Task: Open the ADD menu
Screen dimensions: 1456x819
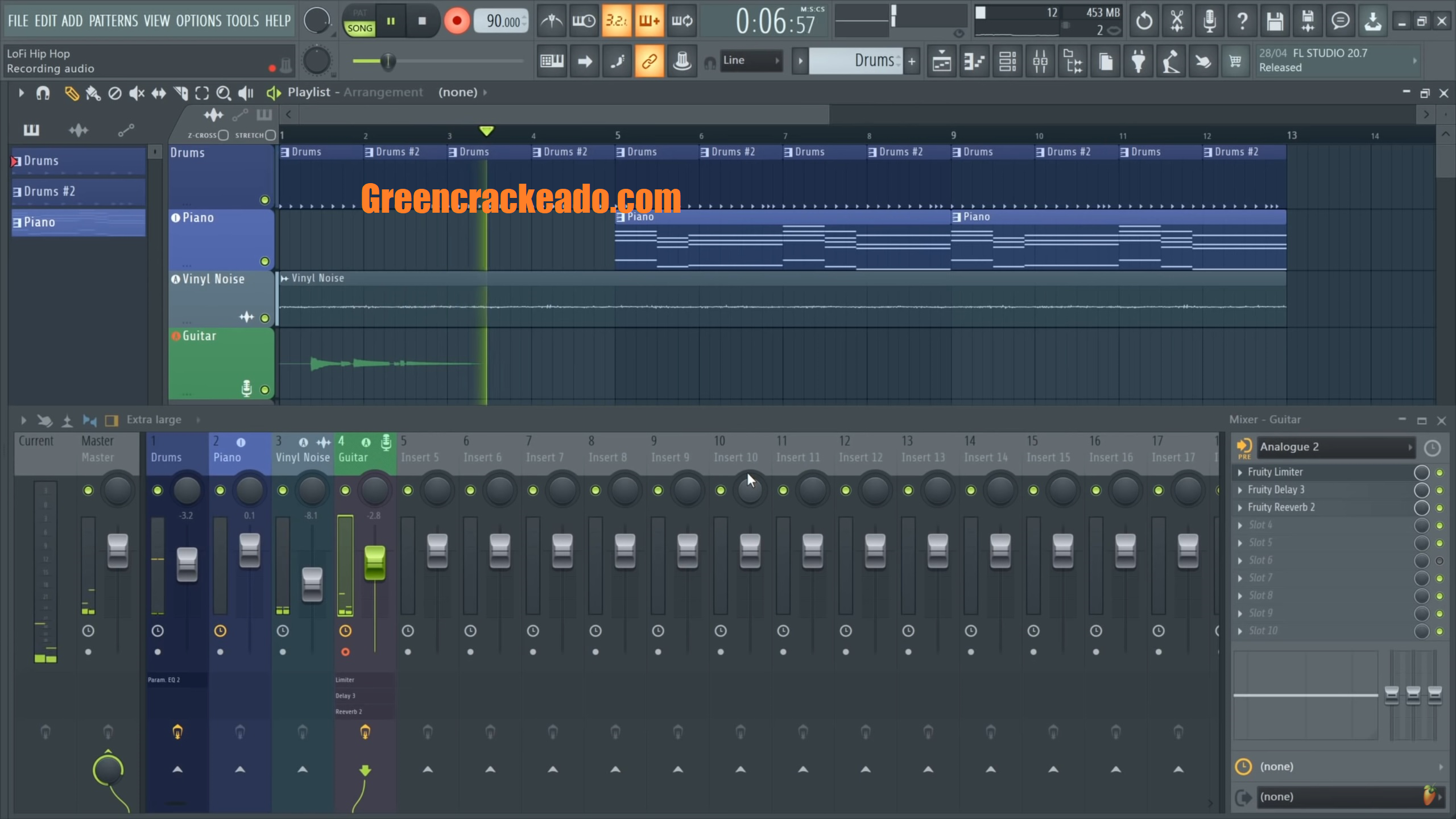Action: pos(72,21)
